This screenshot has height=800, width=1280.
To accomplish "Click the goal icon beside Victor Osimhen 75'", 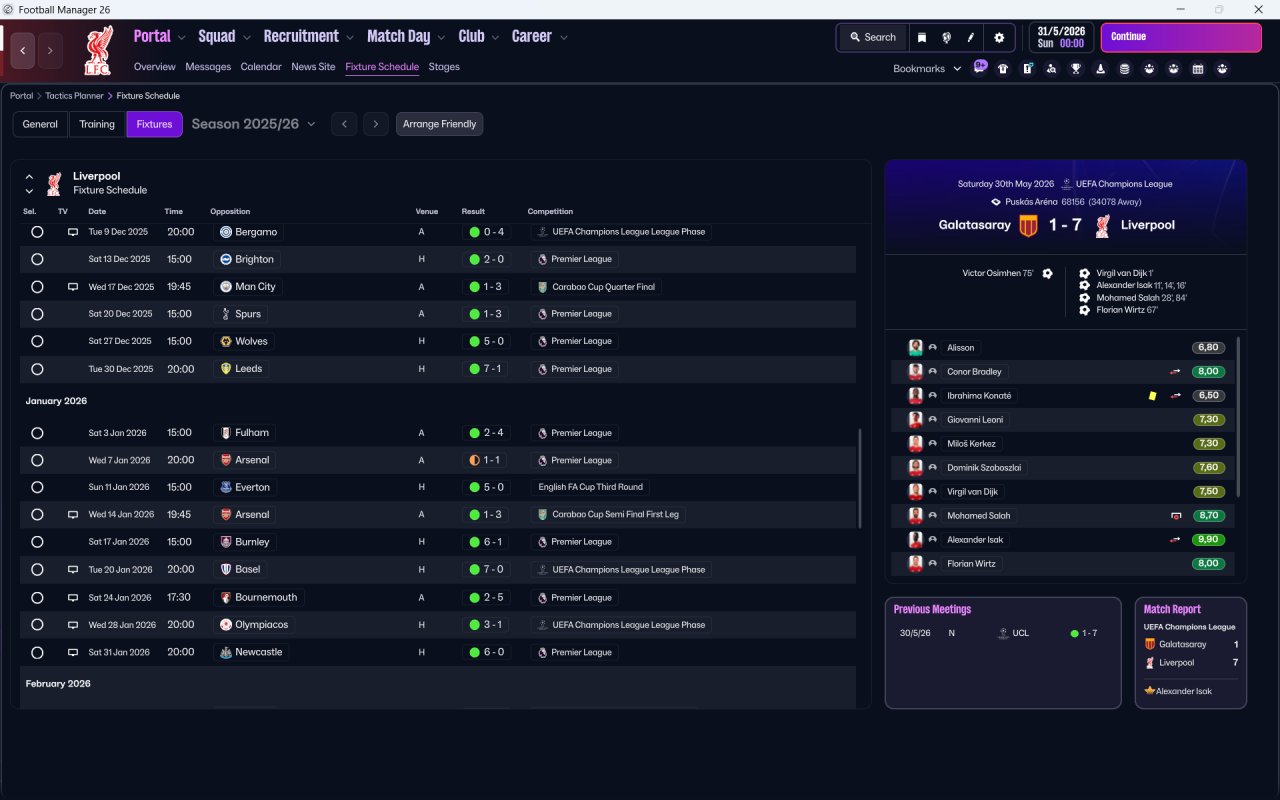I will click(x=1047, y=273).
